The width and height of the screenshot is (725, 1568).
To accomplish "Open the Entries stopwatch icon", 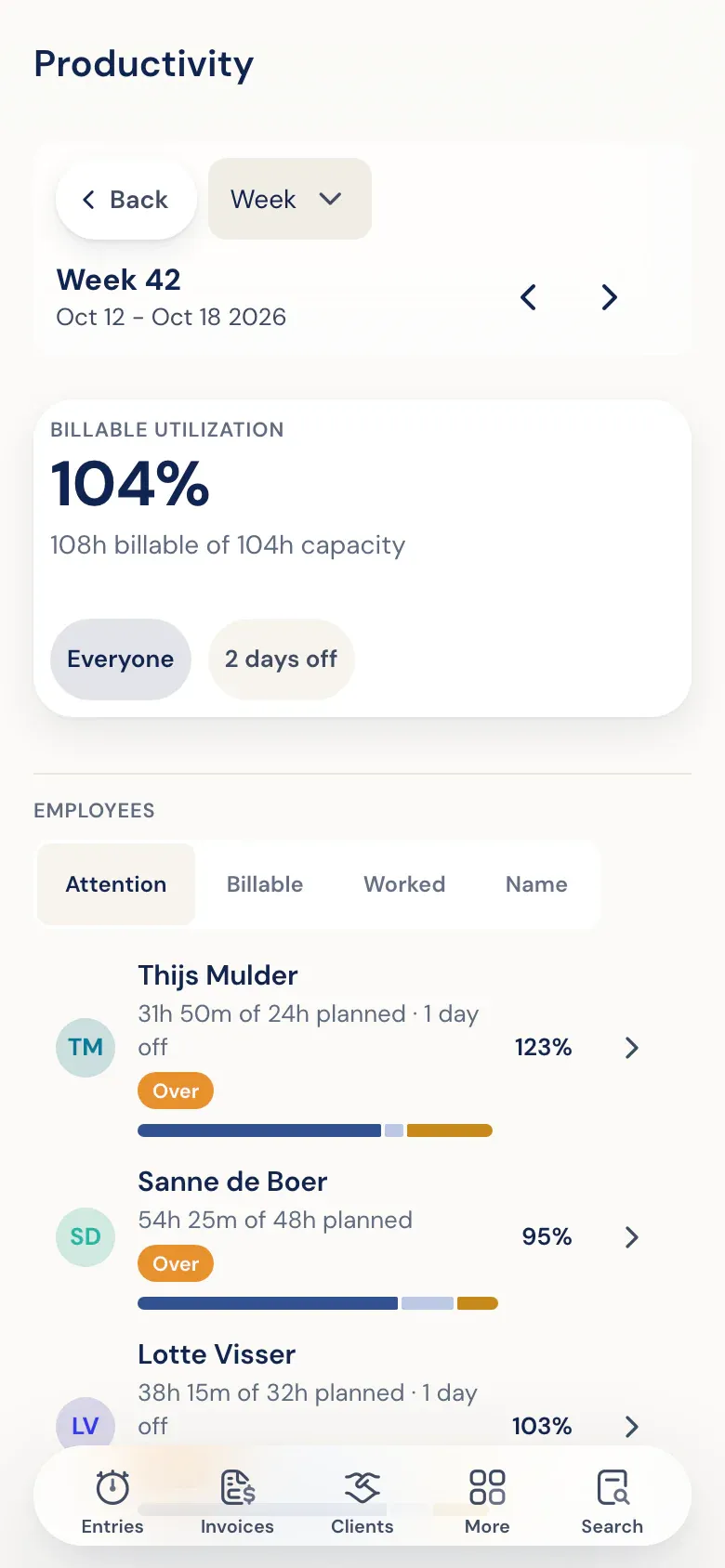I will point(112,1486).
